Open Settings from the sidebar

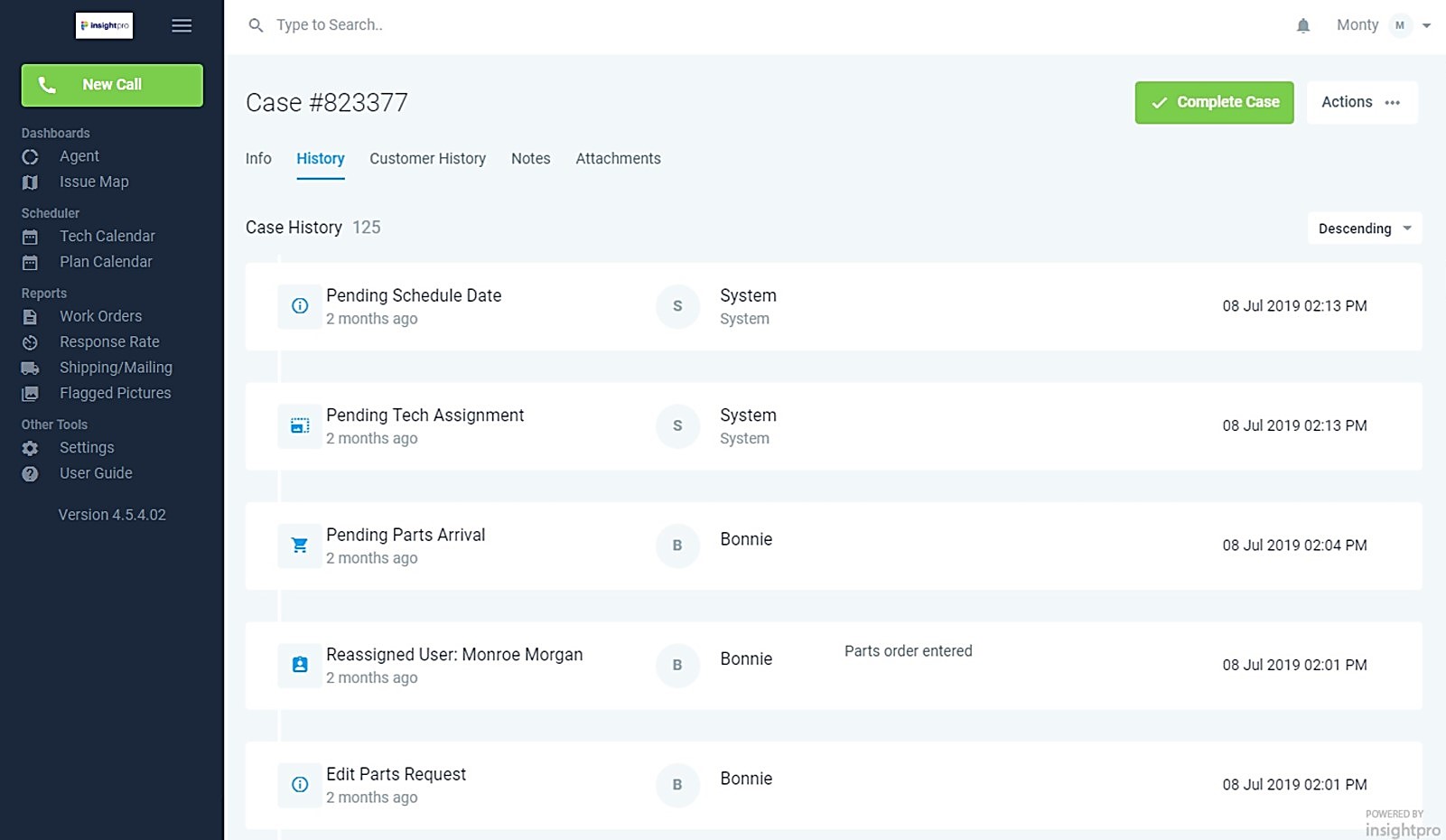click(87, 448)
